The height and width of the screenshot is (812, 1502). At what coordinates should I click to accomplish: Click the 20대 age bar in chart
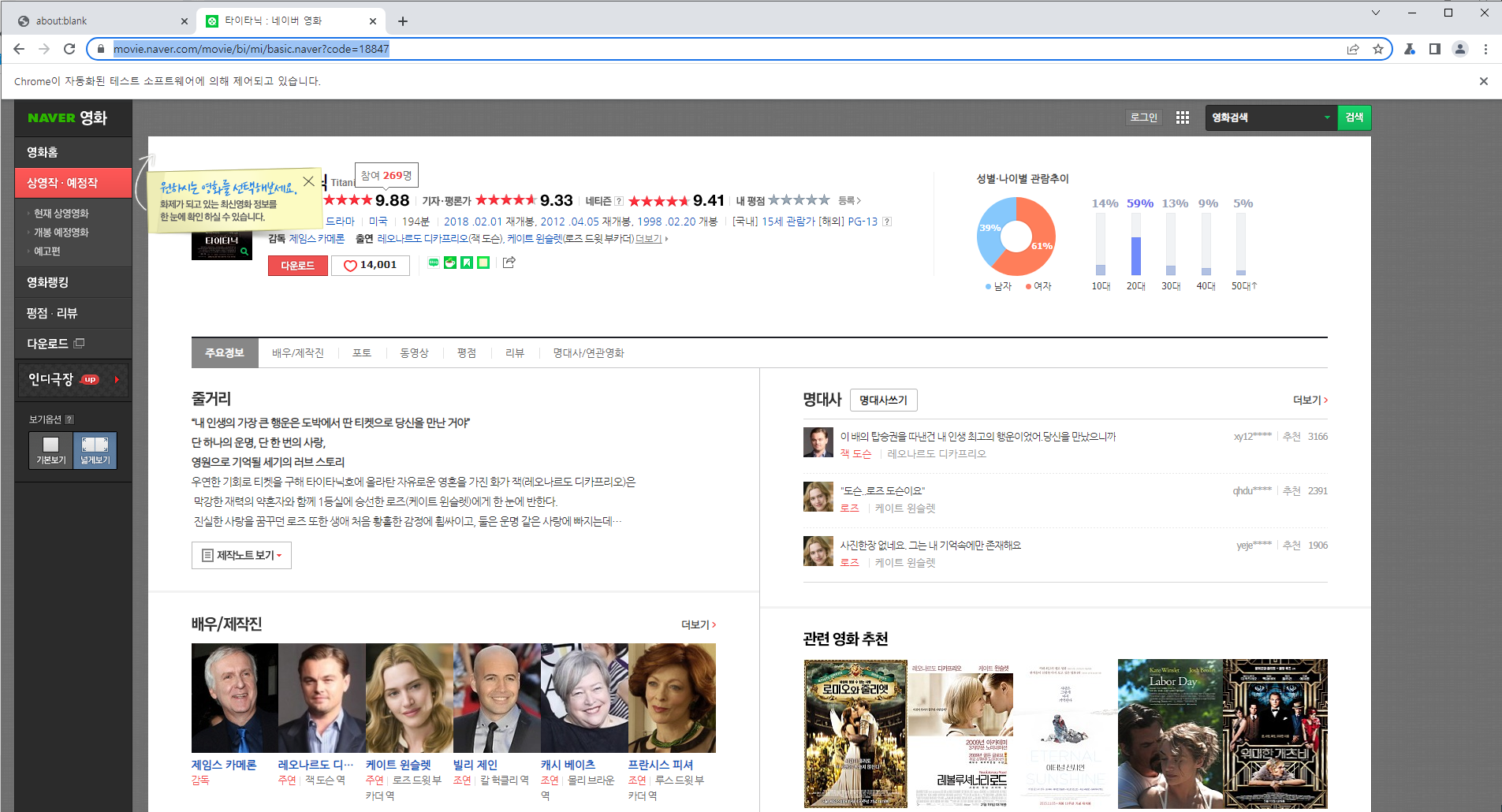pyautogui.click(x=1136, y=244)
